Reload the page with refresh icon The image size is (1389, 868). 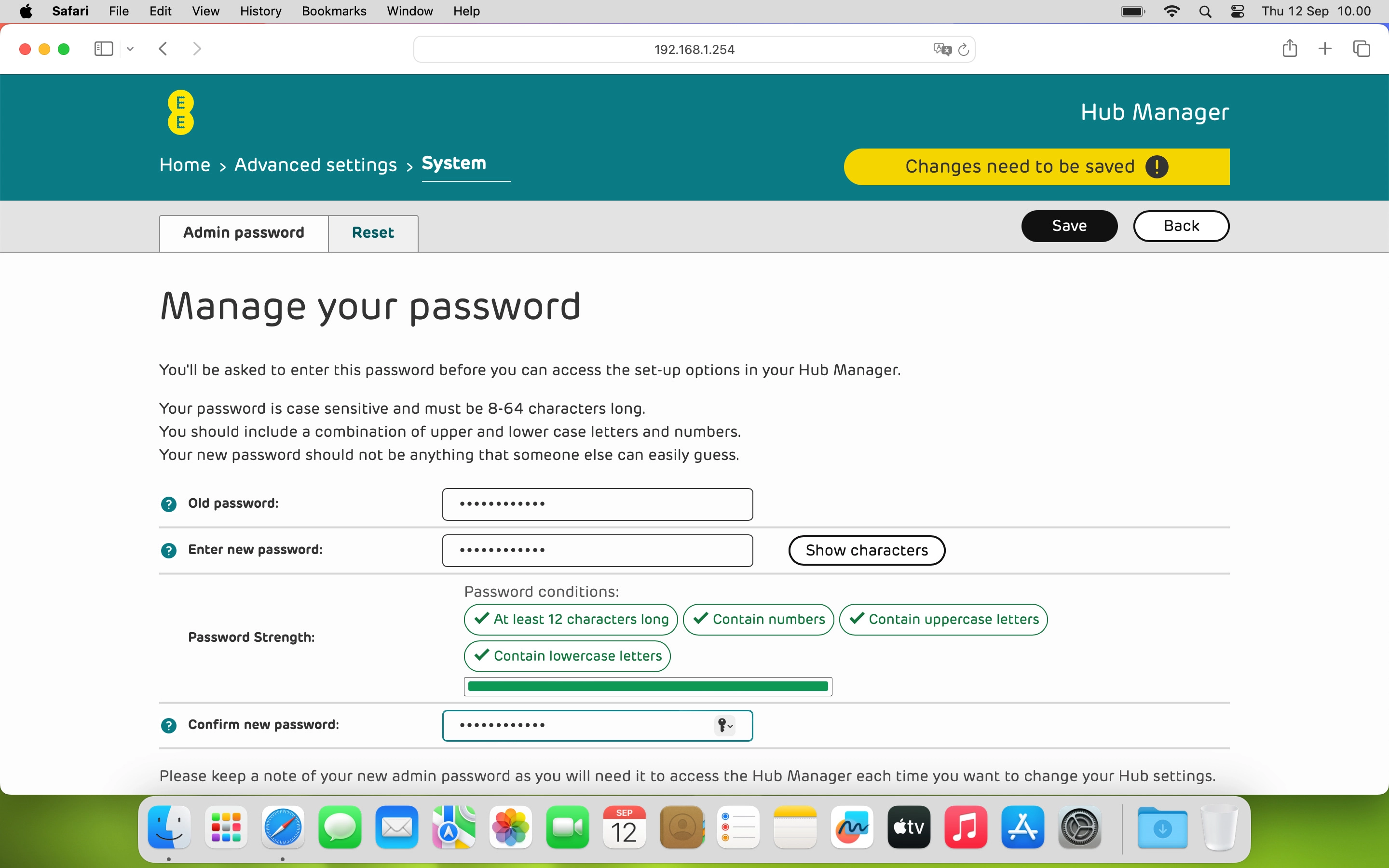[964, 49]
